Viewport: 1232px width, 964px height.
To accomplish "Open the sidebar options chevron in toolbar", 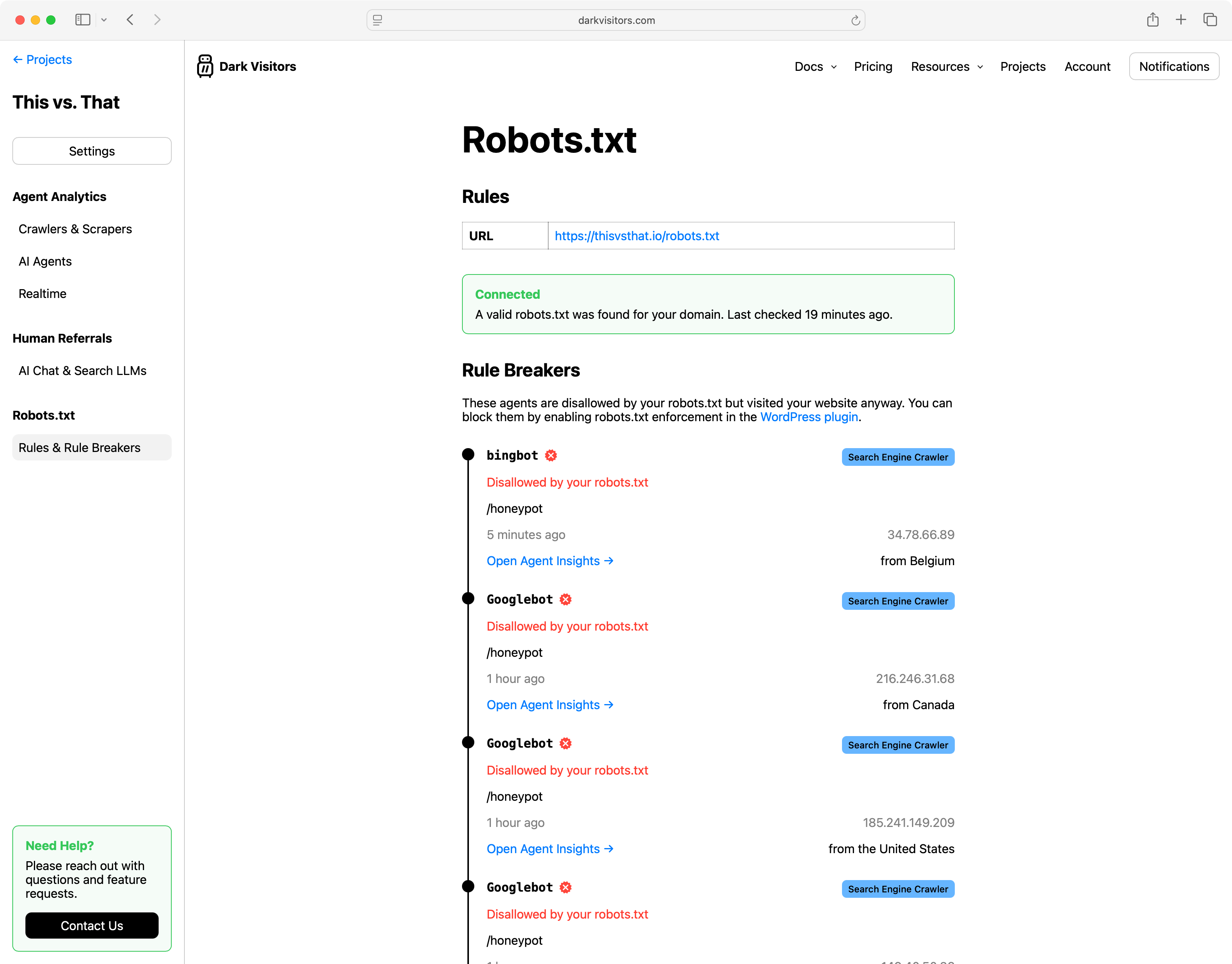I will [104, 20].
